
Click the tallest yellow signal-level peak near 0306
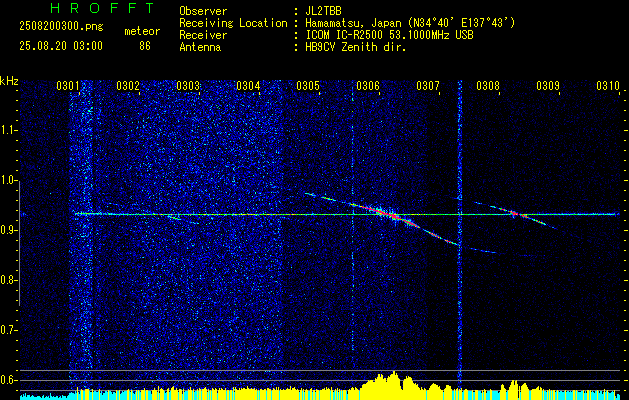click(x=394, y=380)
